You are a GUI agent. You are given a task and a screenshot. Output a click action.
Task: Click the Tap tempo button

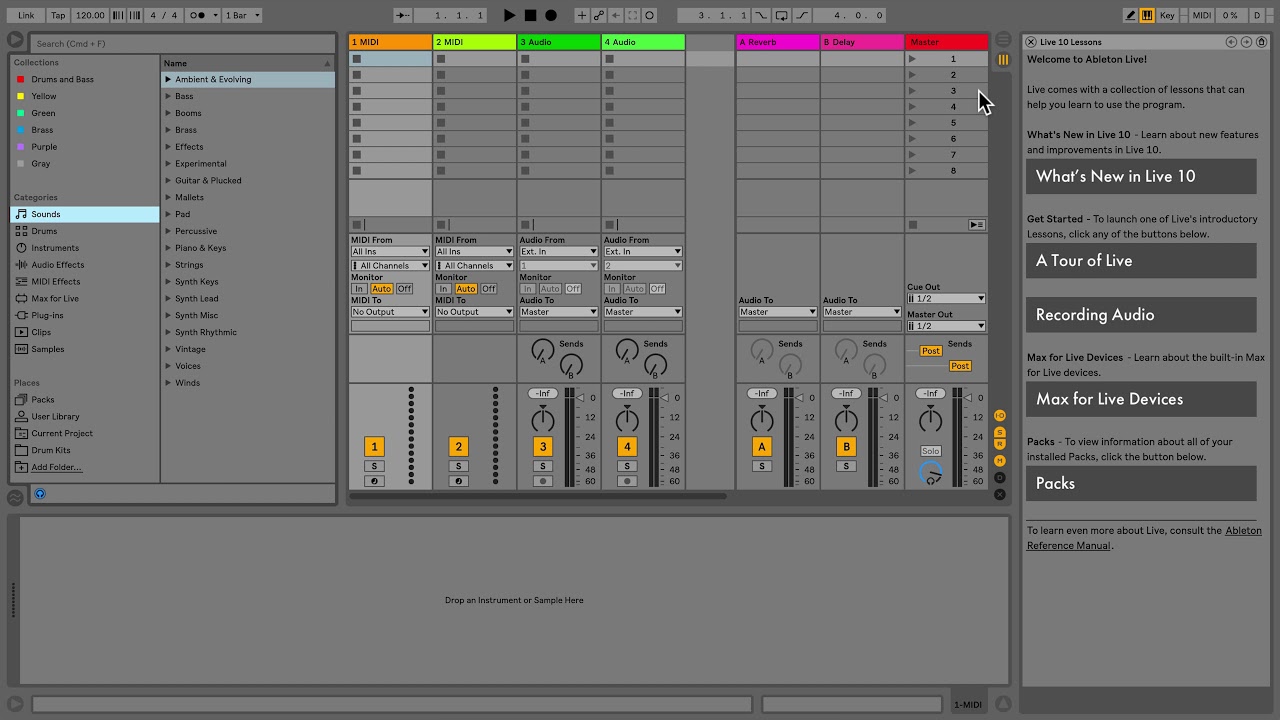(58, 15)
